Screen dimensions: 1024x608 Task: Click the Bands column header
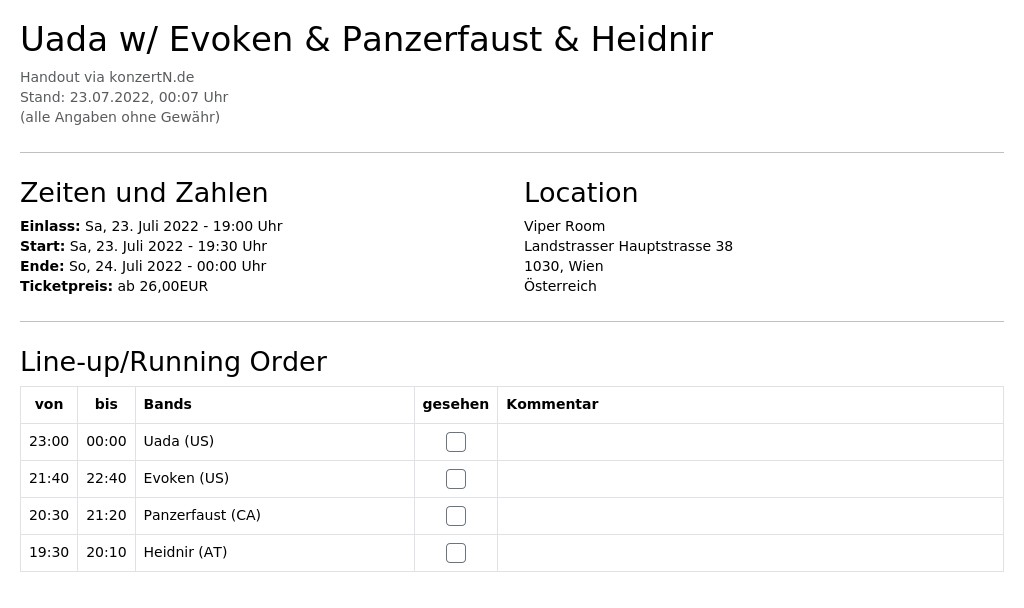pyautogui.click(x=168, y=404)
